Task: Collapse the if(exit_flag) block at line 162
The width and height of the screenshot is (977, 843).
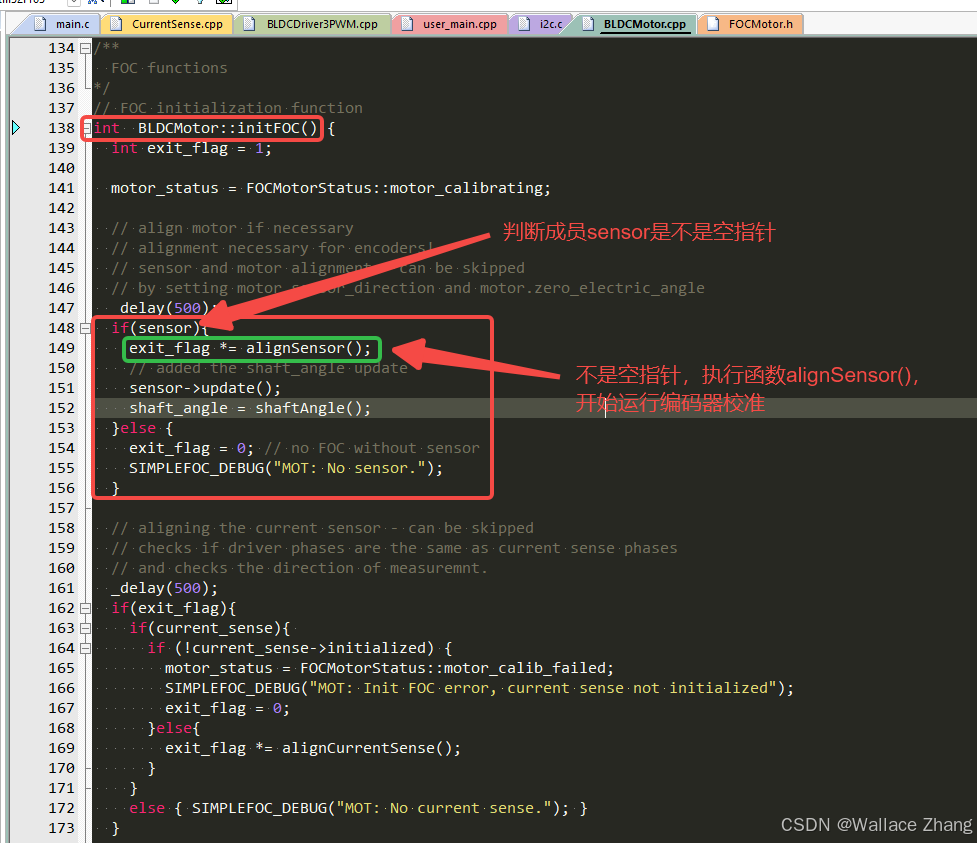Action: click(x=85, y=608)
